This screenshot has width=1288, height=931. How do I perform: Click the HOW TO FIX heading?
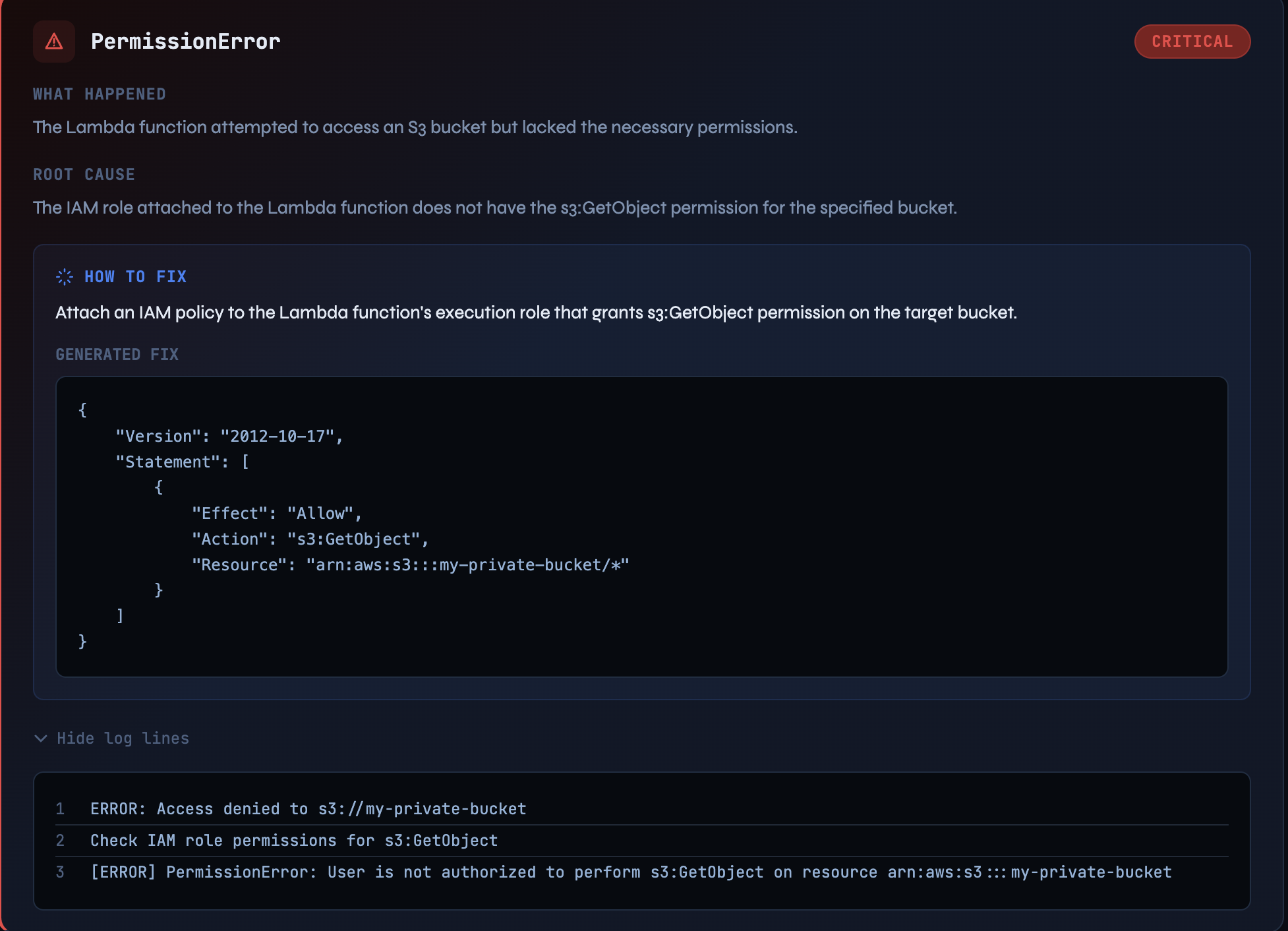click(x=135, y=277)
